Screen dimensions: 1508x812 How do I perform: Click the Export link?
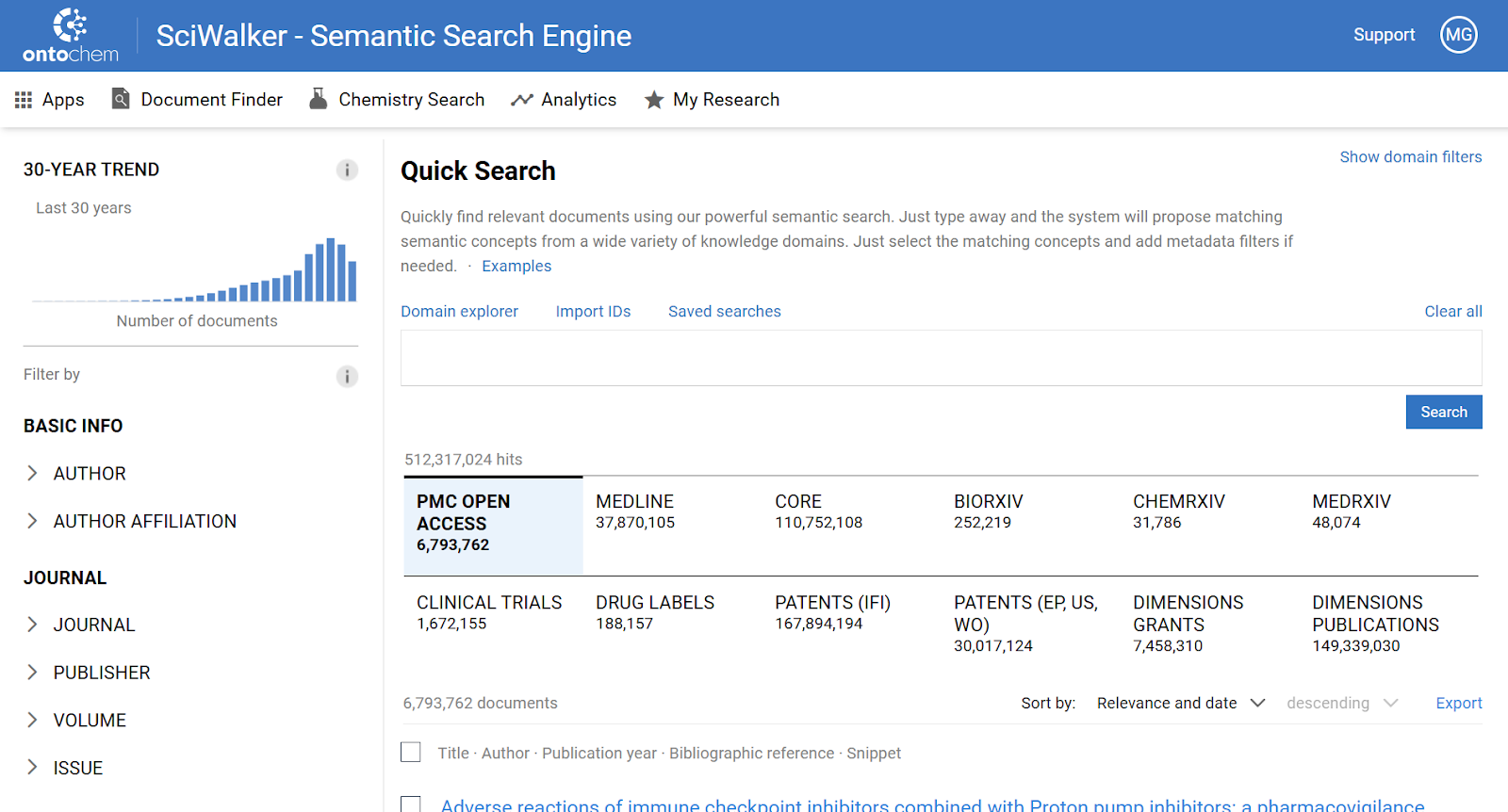[1459, 703]
